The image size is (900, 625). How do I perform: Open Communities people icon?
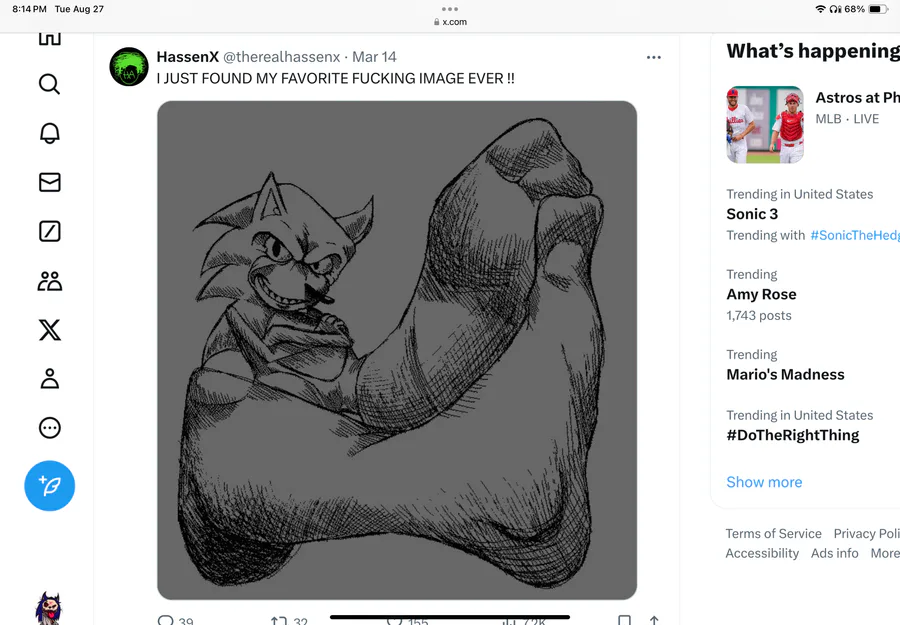49,281
